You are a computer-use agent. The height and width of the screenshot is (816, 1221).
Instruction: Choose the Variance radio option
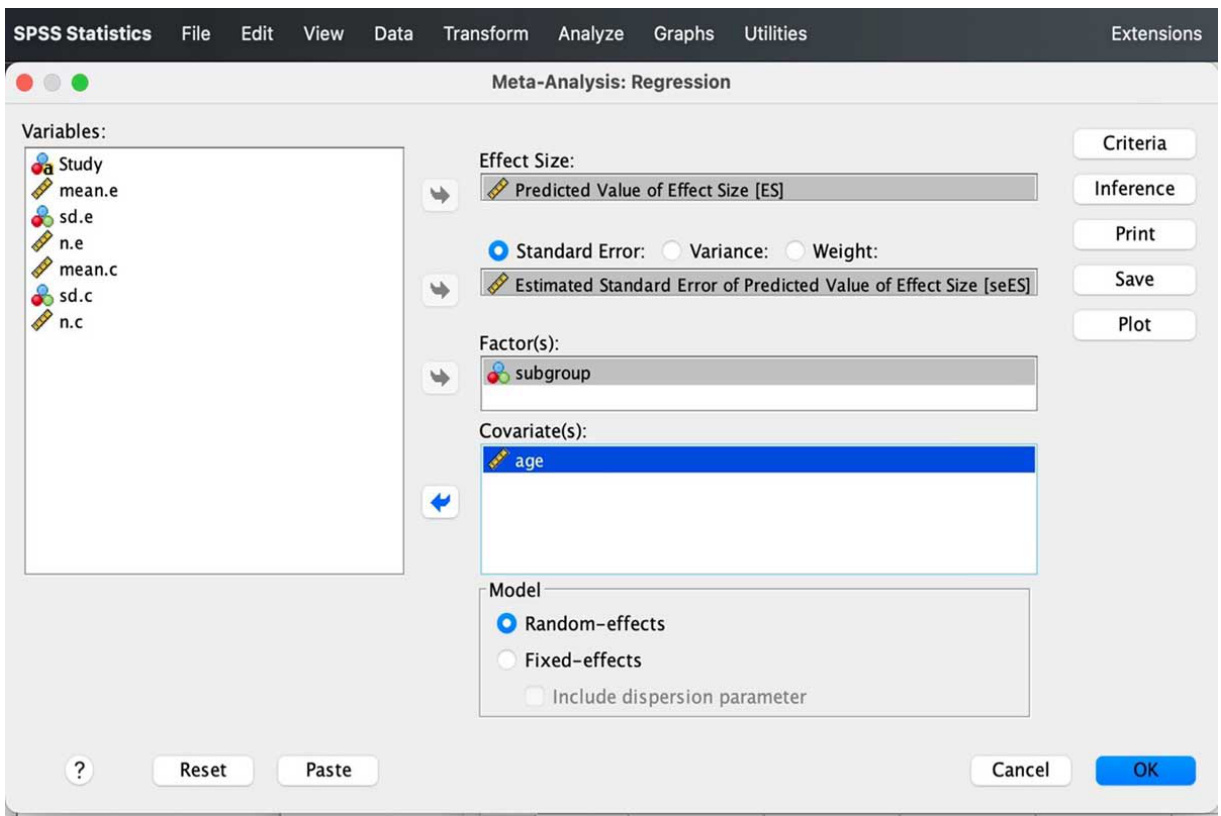(711, 252)
